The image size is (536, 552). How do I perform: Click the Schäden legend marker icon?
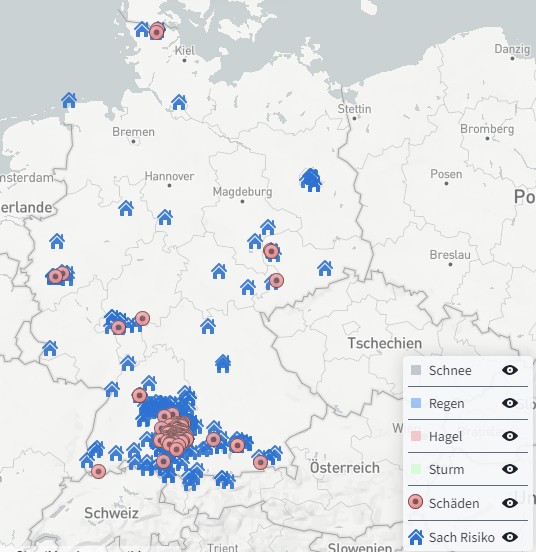(x=415, y=502)
